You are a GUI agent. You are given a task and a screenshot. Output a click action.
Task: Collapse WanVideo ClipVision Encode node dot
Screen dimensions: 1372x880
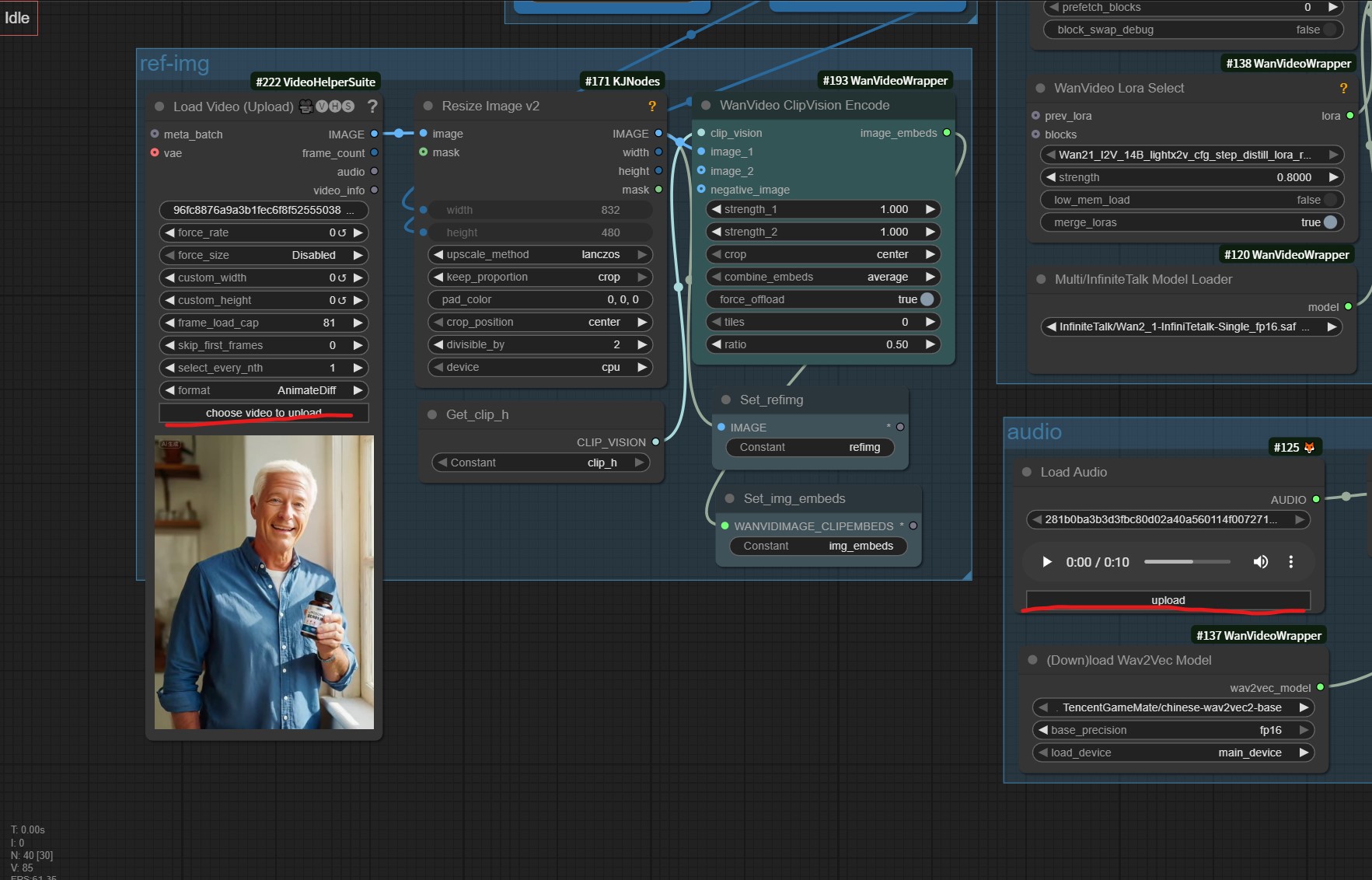coord(706,105)
